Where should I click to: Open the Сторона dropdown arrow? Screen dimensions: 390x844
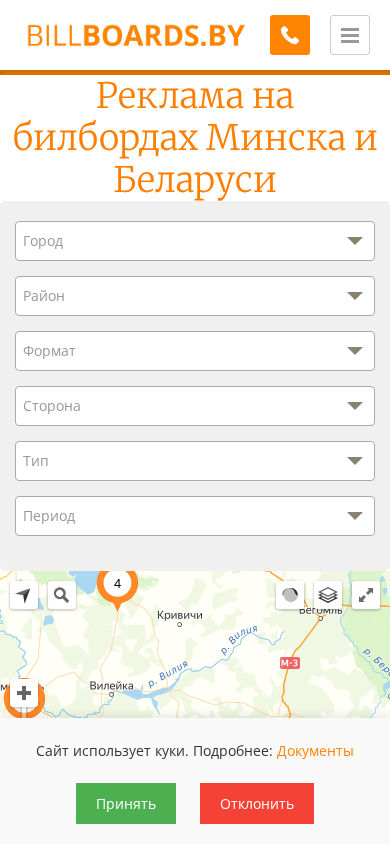(x=355, y=406)
